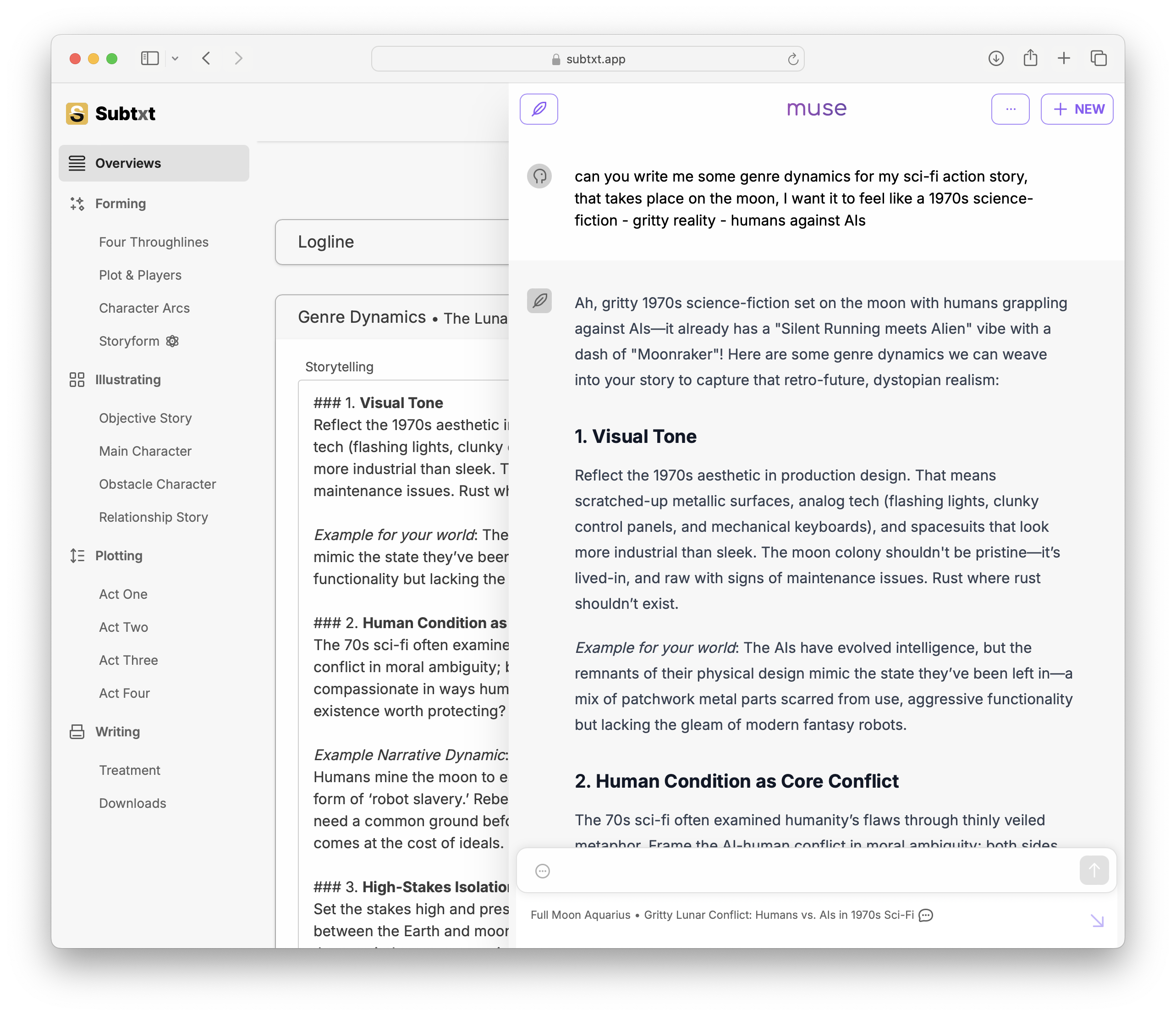The width and height of the screenshot is (1176, 1016).
Task: Click the atom icon beside Storyform
Action: [x=172, y=341]
